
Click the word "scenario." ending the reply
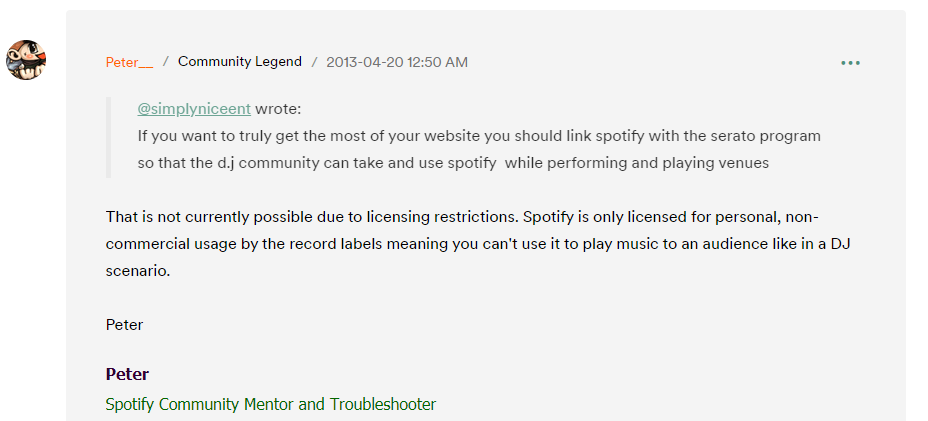(138, 271)
